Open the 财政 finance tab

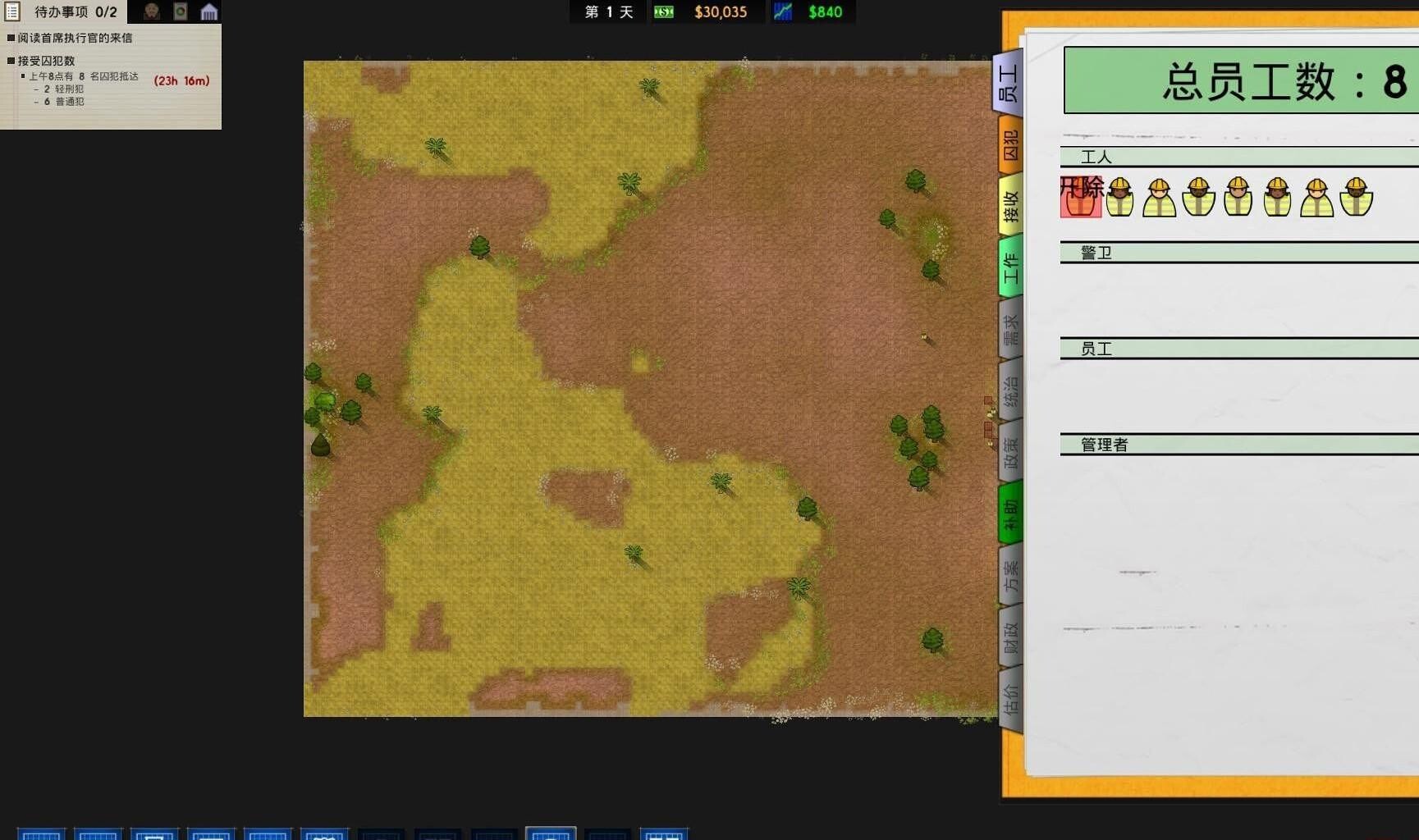[x=1010, y=637]
